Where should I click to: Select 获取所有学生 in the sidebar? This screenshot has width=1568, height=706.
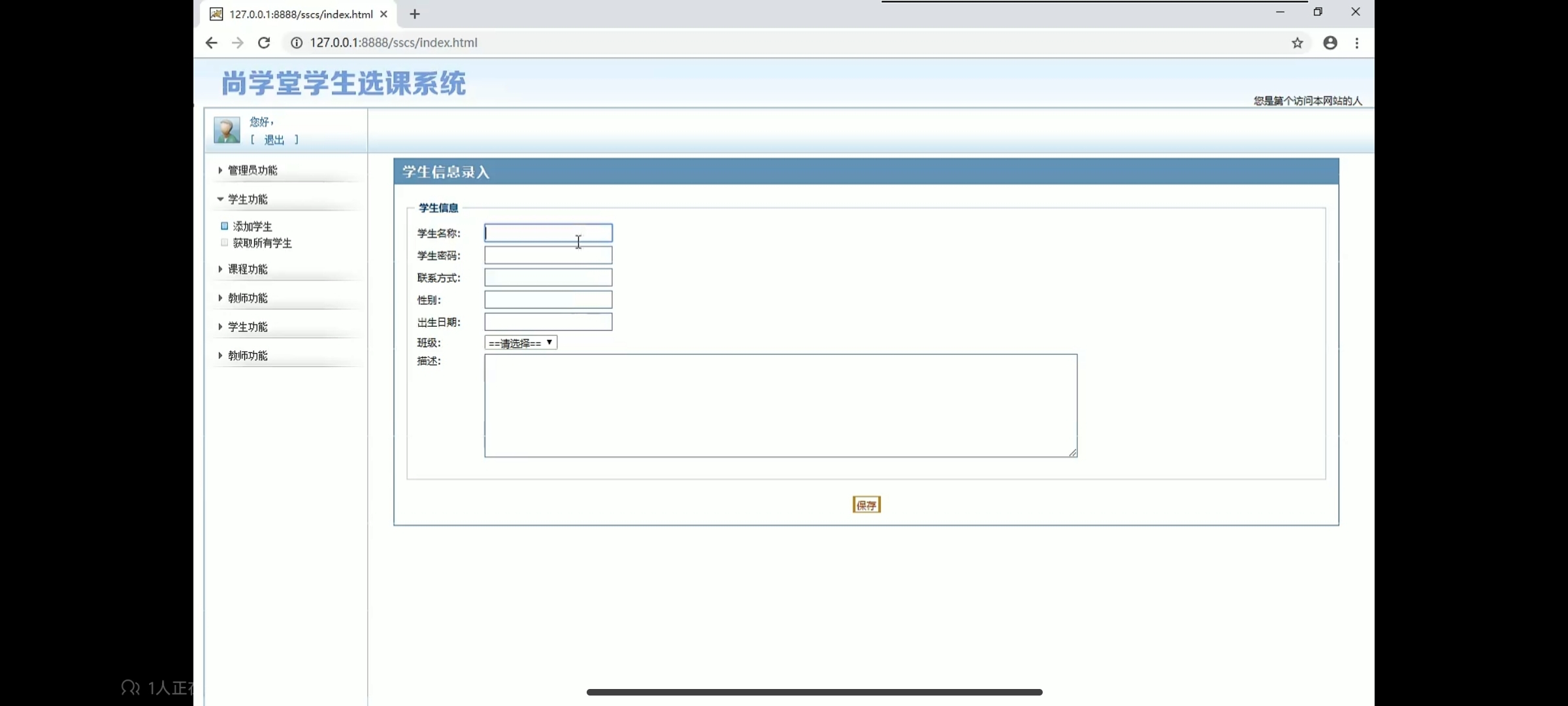(262, 243)
